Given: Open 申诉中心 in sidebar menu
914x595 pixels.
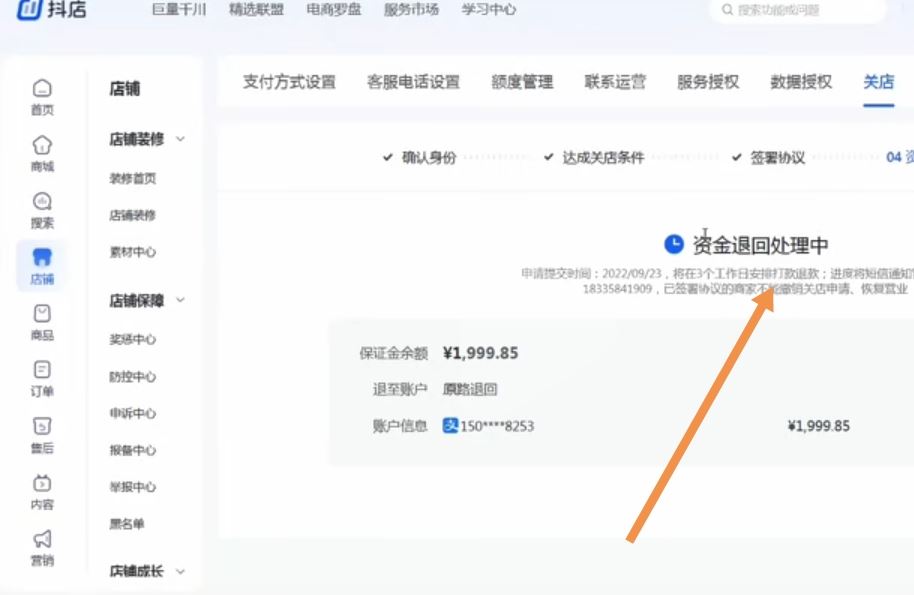Looking at the screenshot, I should click(132, 414).
